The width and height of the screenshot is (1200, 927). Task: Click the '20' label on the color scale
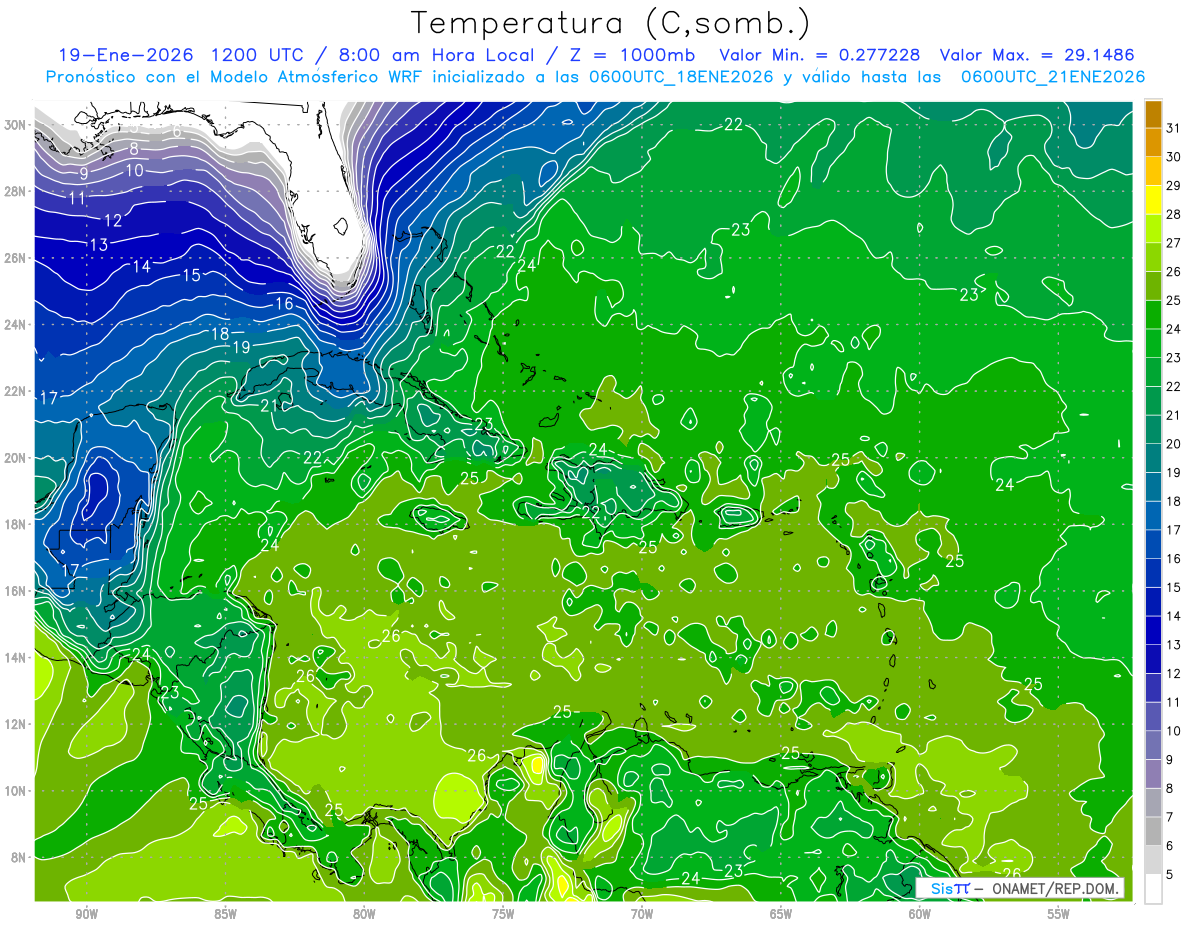coord(1174,443)
